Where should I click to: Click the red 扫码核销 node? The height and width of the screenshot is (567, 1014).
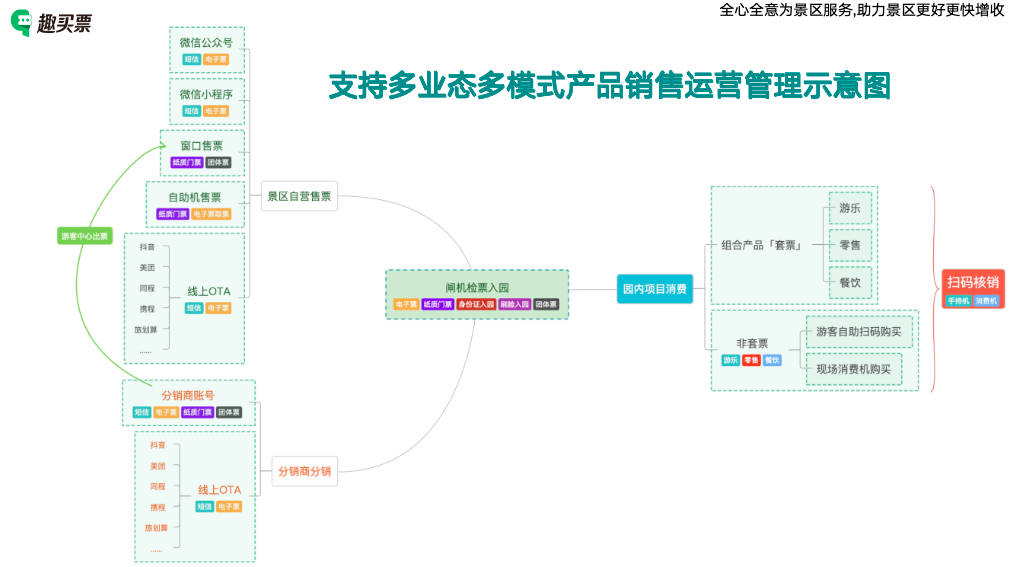pos(972,282)
